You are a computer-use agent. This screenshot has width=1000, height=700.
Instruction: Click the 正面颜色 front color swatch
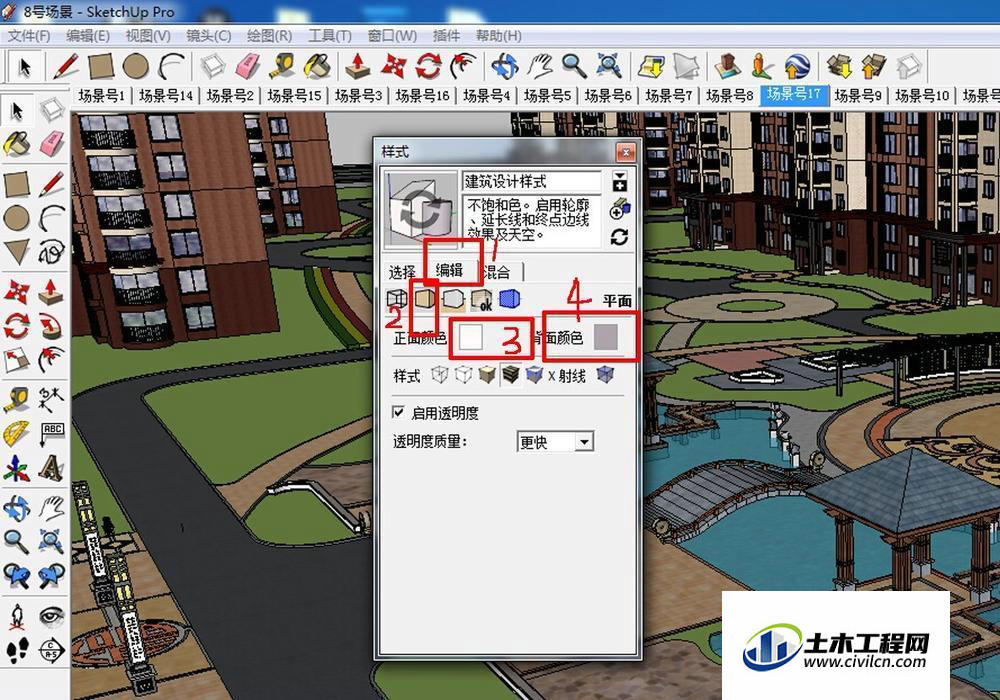pyautogui.click(x=471, y=337)
